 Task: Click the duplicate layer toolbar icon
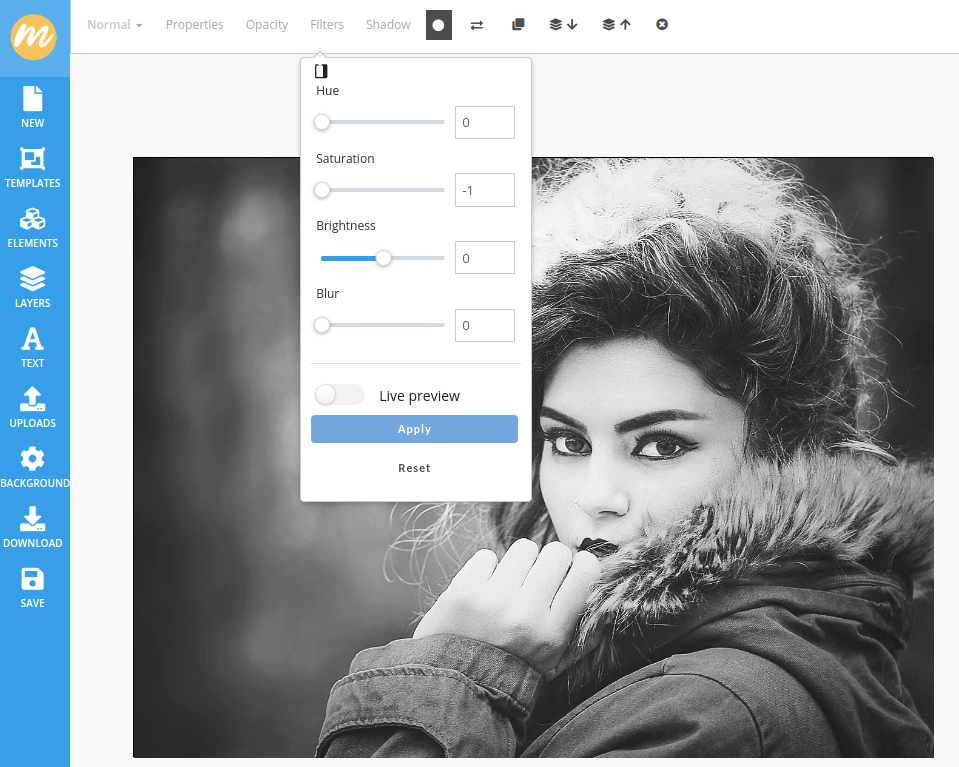coord(518,24)
